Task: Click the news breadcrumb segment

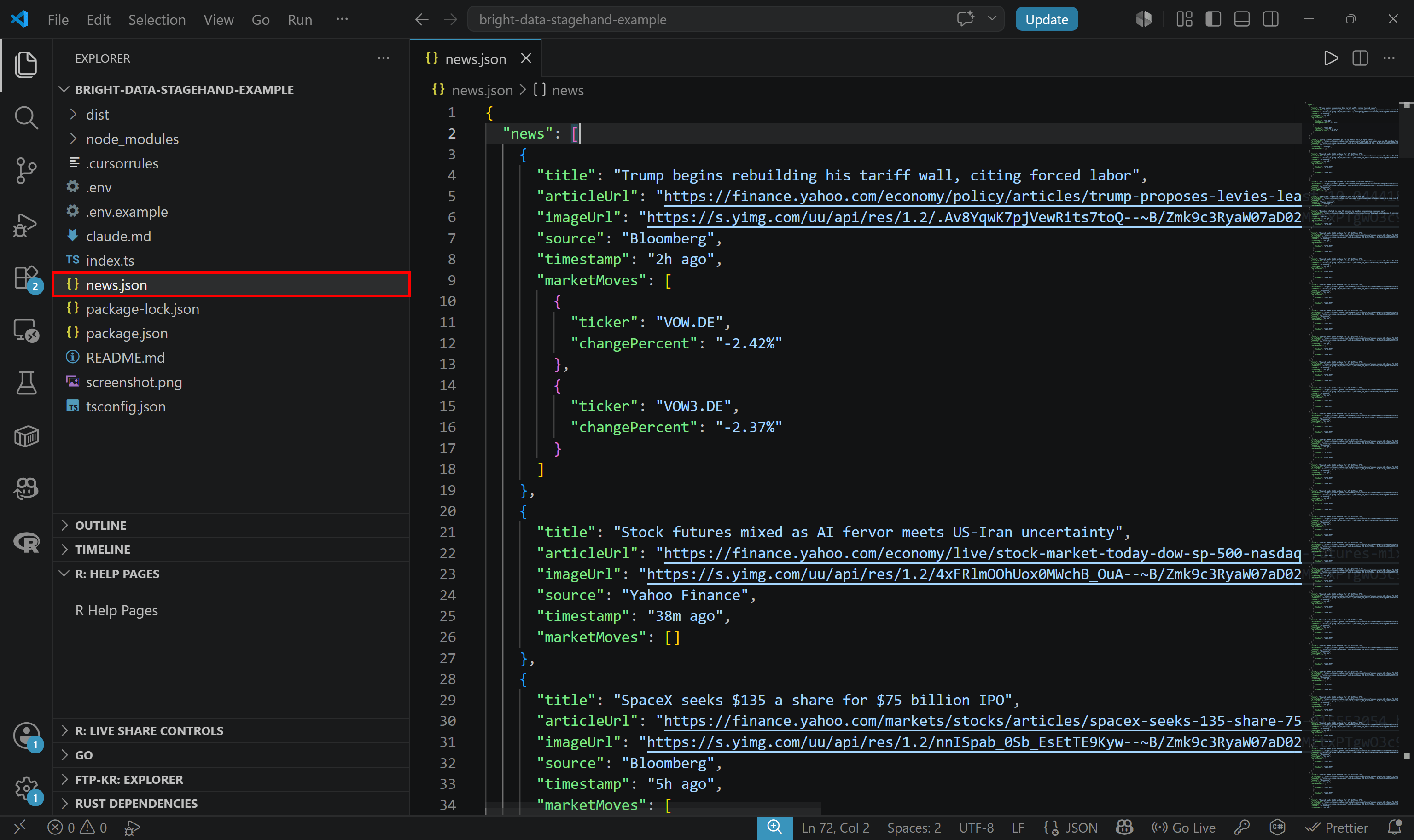Action: coord(559,90)
